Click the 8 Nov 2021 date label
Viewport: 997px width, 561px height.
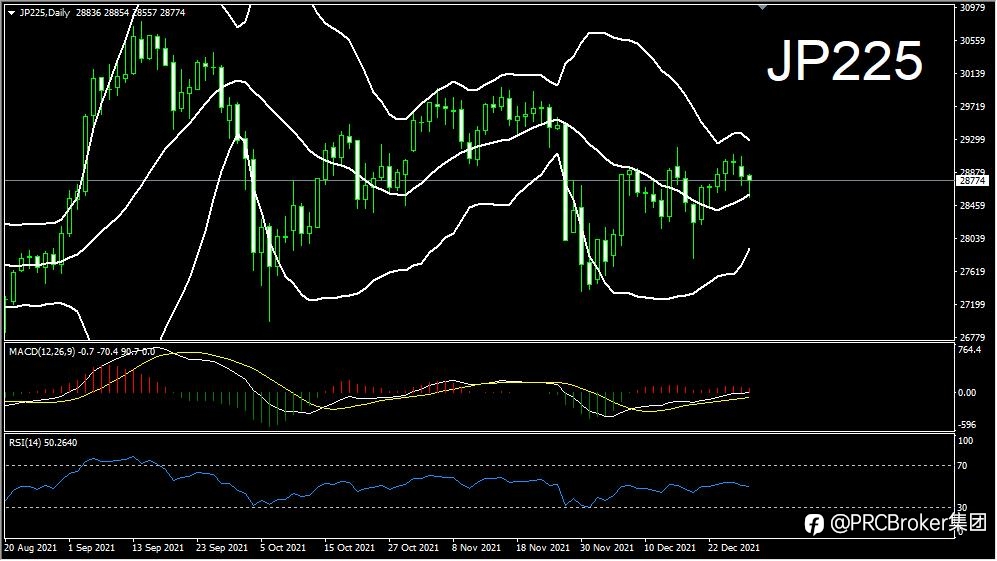pyautogui.click(x=477, y=548)
